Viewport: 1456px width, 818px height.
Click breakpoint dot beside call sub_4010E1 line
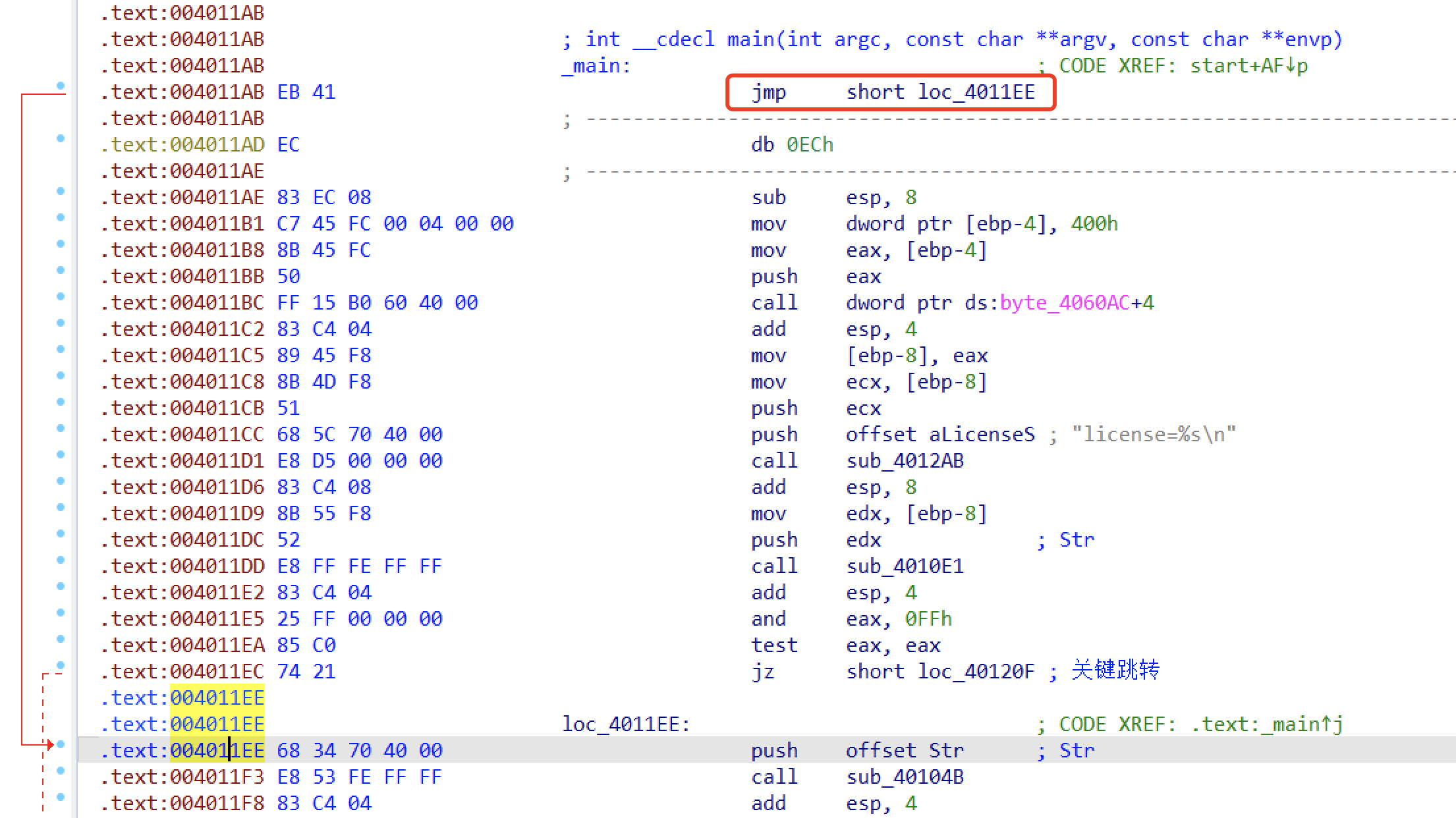click(x=61, y=560)
